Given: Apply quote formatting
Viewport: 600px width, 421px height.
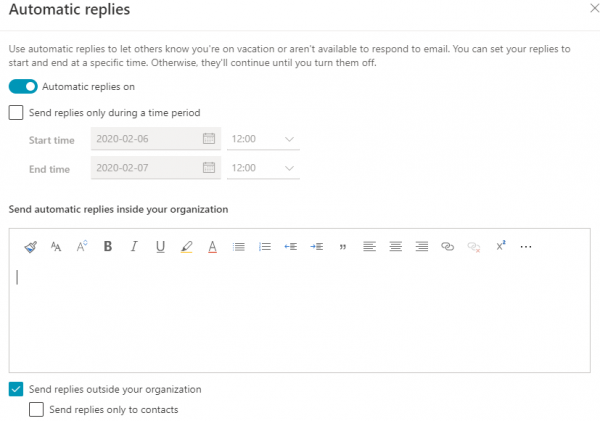Looking at the screenshot, I should (x=343, y=246).
